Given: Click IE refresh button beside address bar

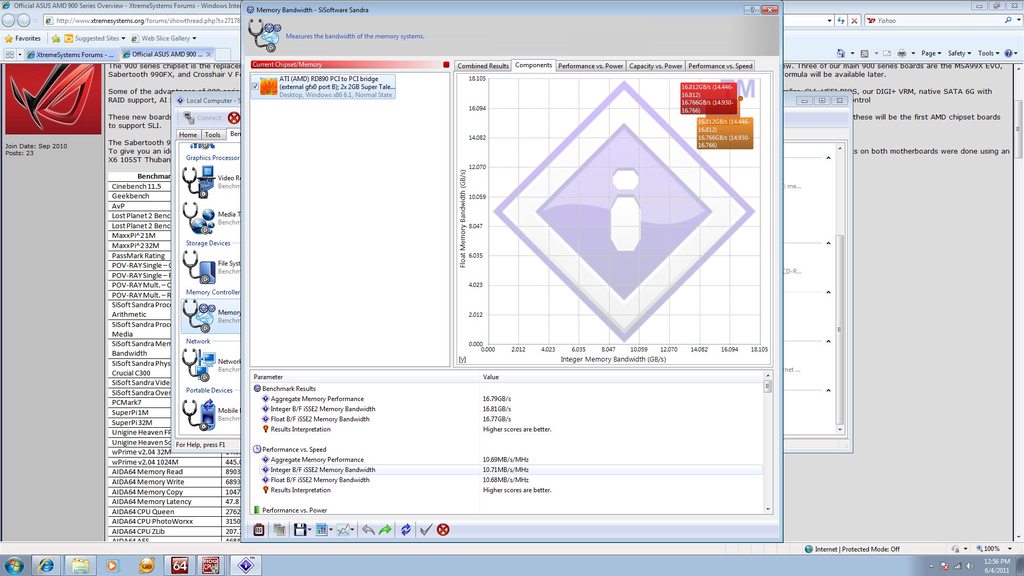Looking at the screenshot, I should point(841,20).
